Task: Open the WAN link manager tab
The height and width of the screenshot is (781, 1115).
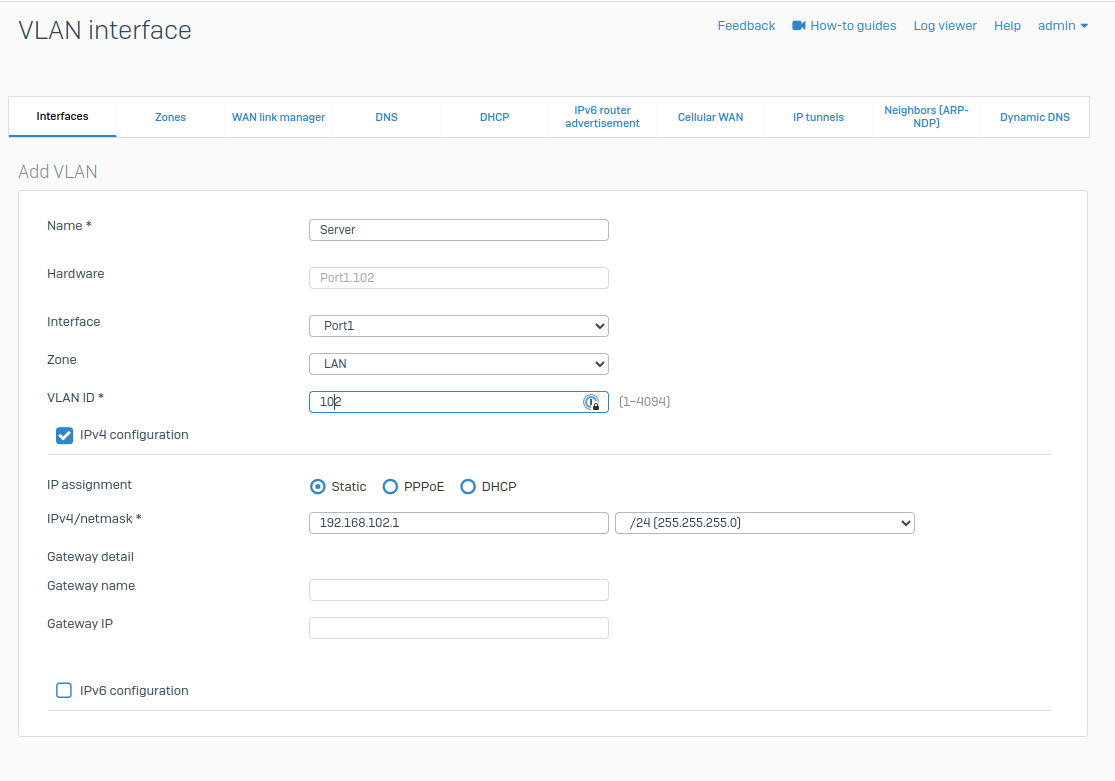Action: [x=279, y=117]
